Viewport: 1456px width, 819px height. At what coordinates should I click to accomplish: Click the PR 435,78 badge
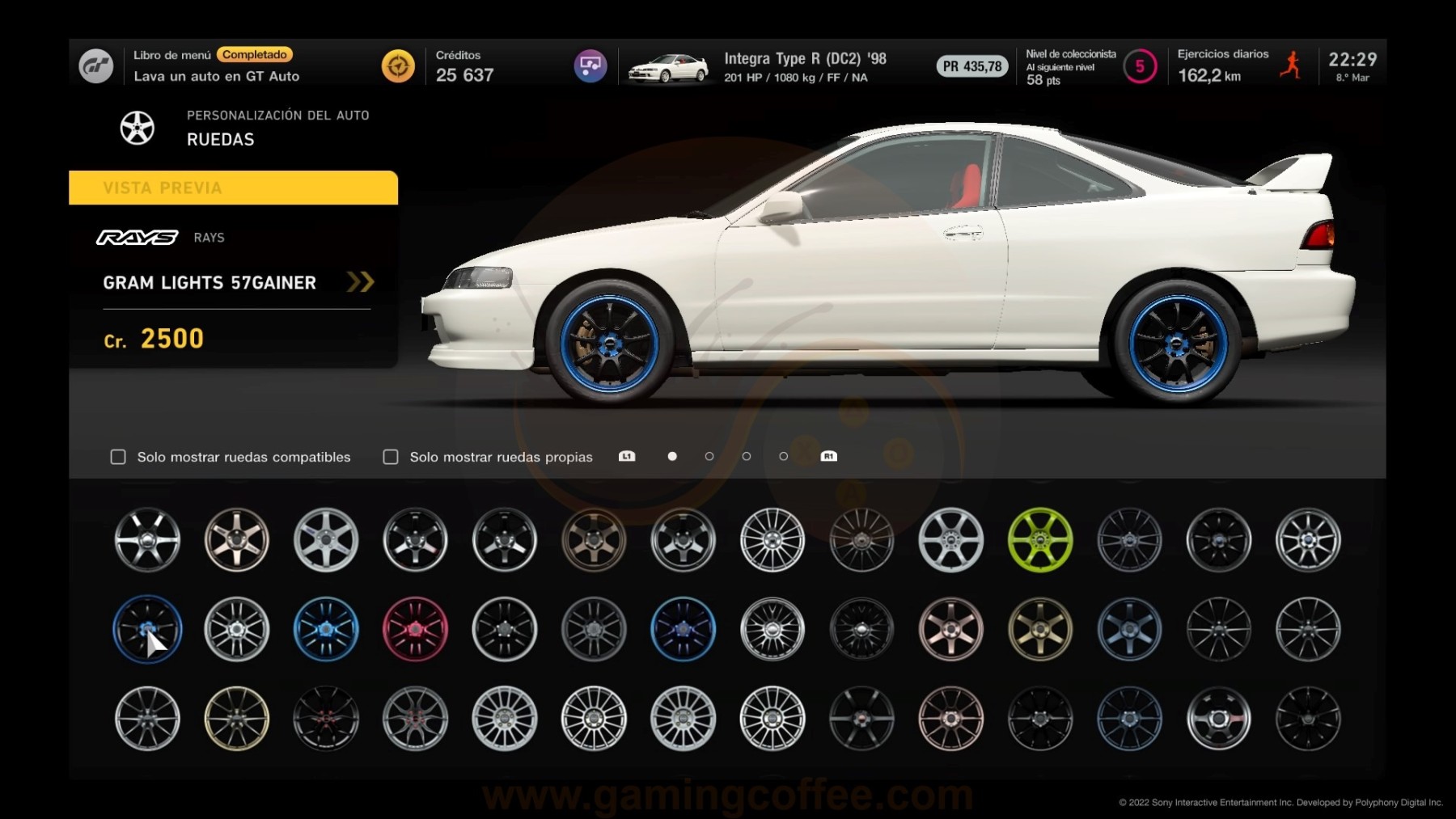tap(972, 66)
